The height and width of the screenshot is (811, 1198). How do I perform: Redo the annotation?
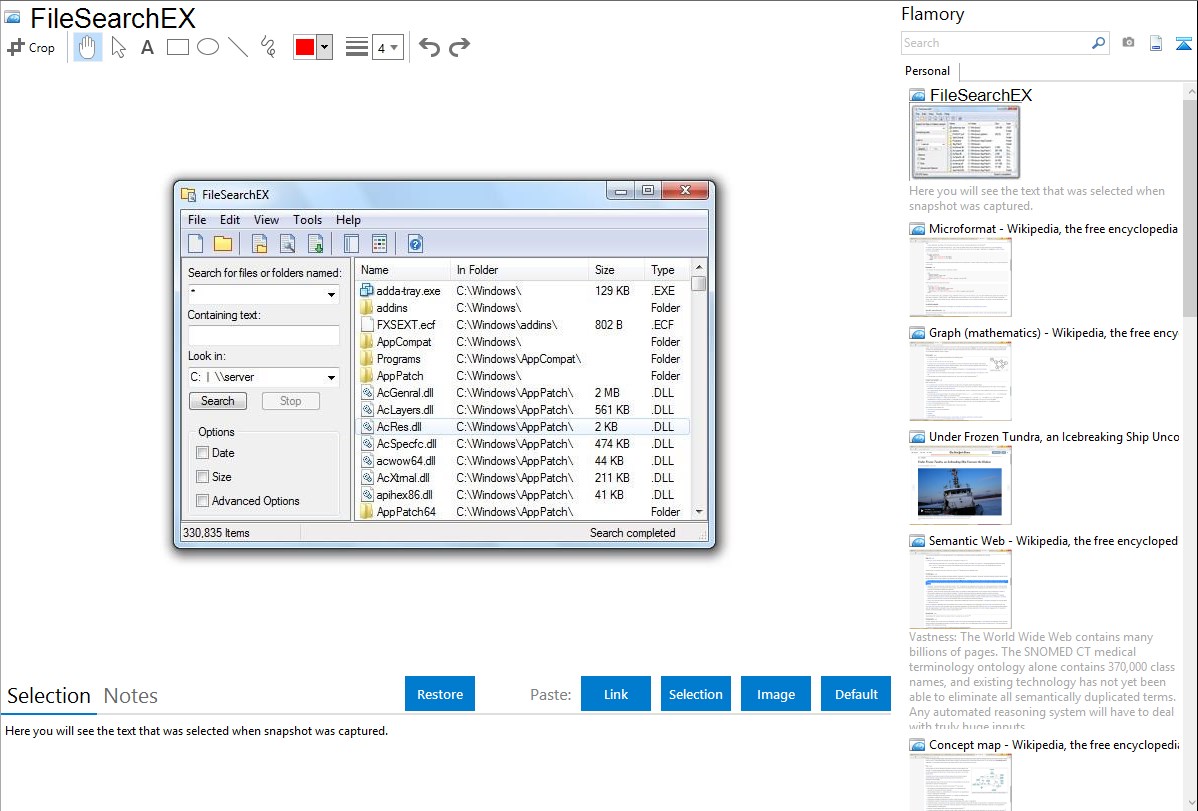click(459, 47)
